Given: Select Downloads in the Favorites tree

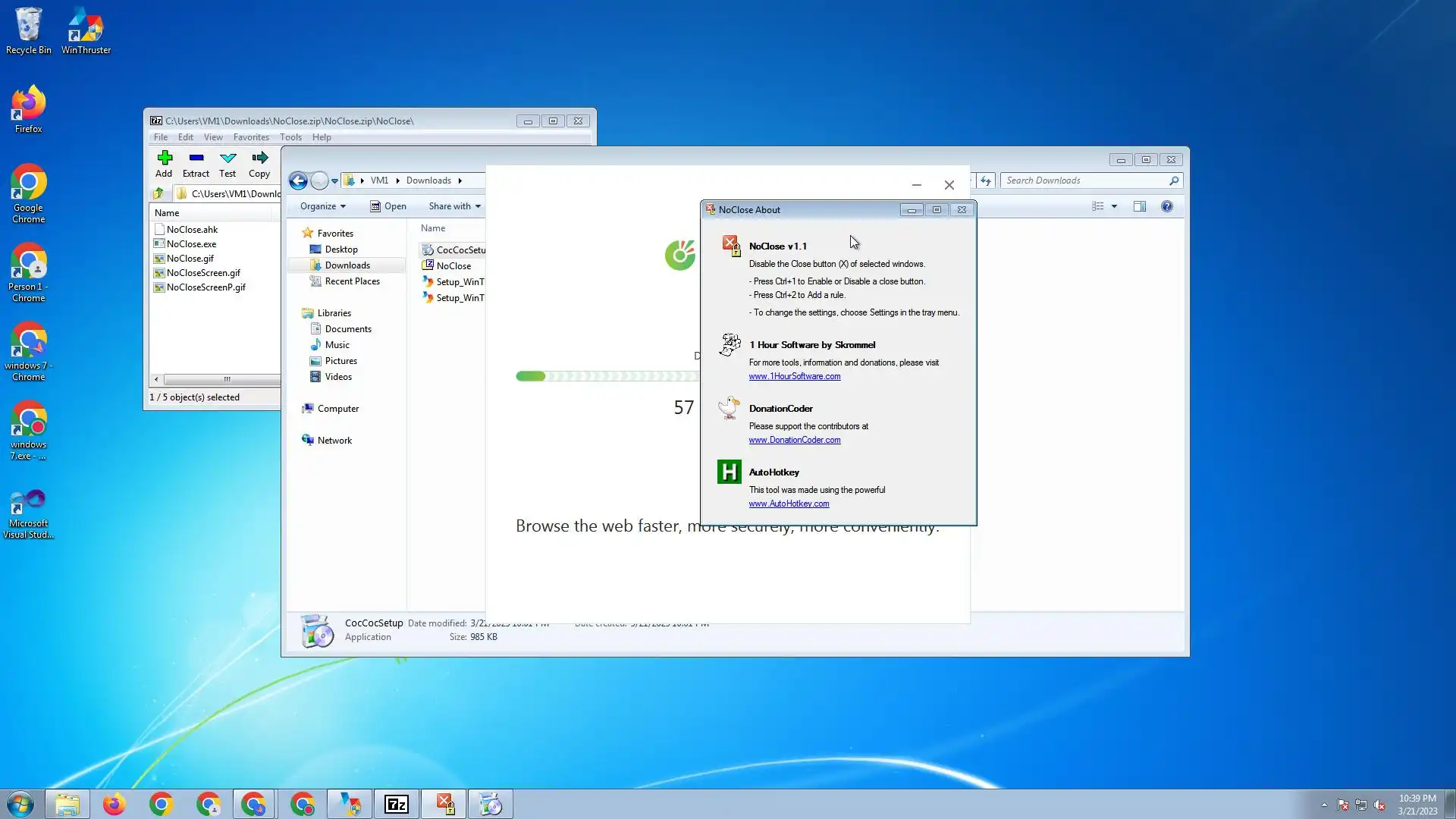Looking at the screenshot, I should [x=347, y=265].
